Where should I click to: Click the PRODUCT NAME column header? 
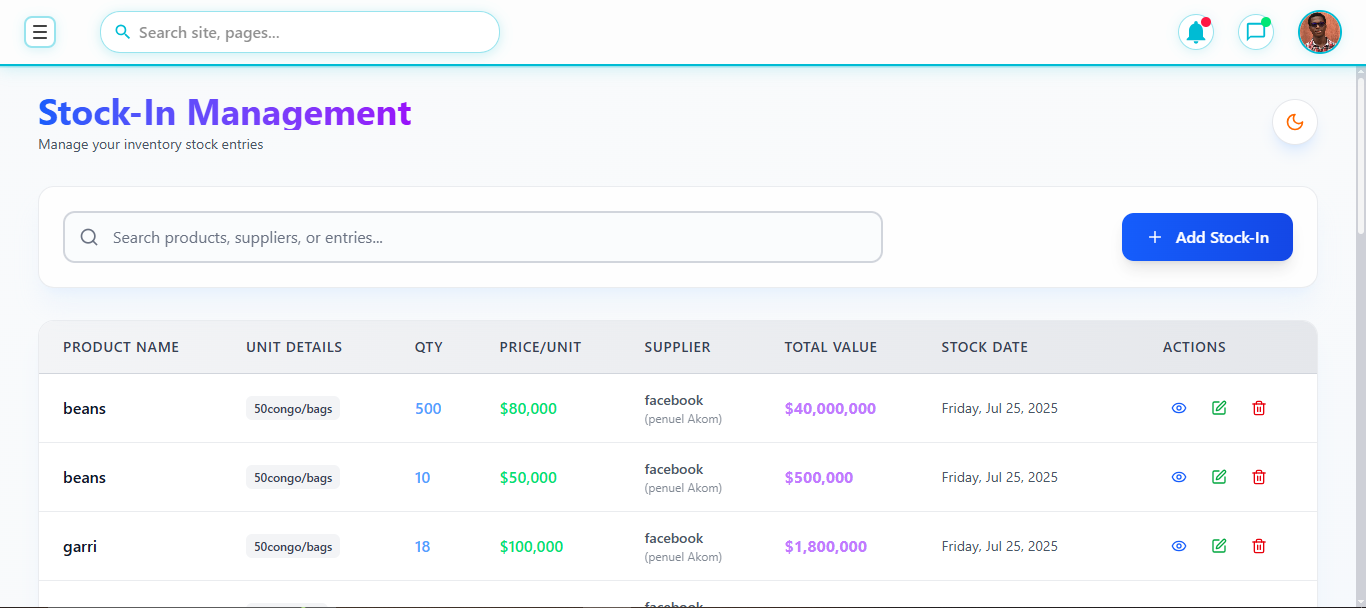click(x=121, y=347)
